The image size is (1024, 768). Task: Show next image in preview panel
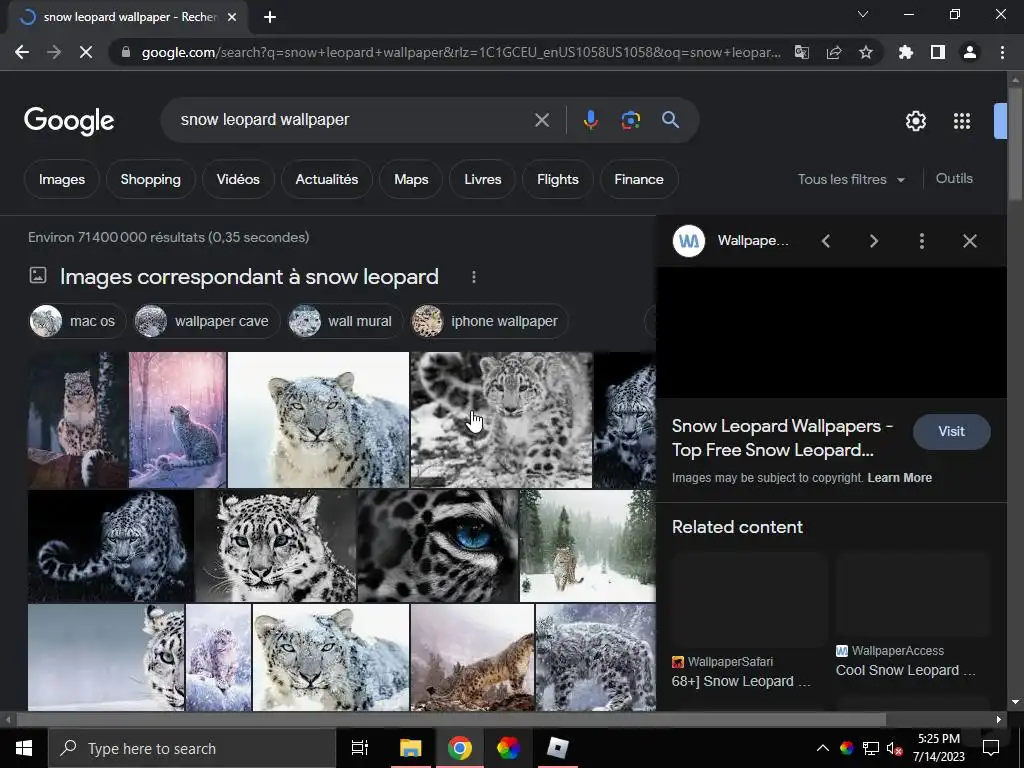(x=874, y=241)
